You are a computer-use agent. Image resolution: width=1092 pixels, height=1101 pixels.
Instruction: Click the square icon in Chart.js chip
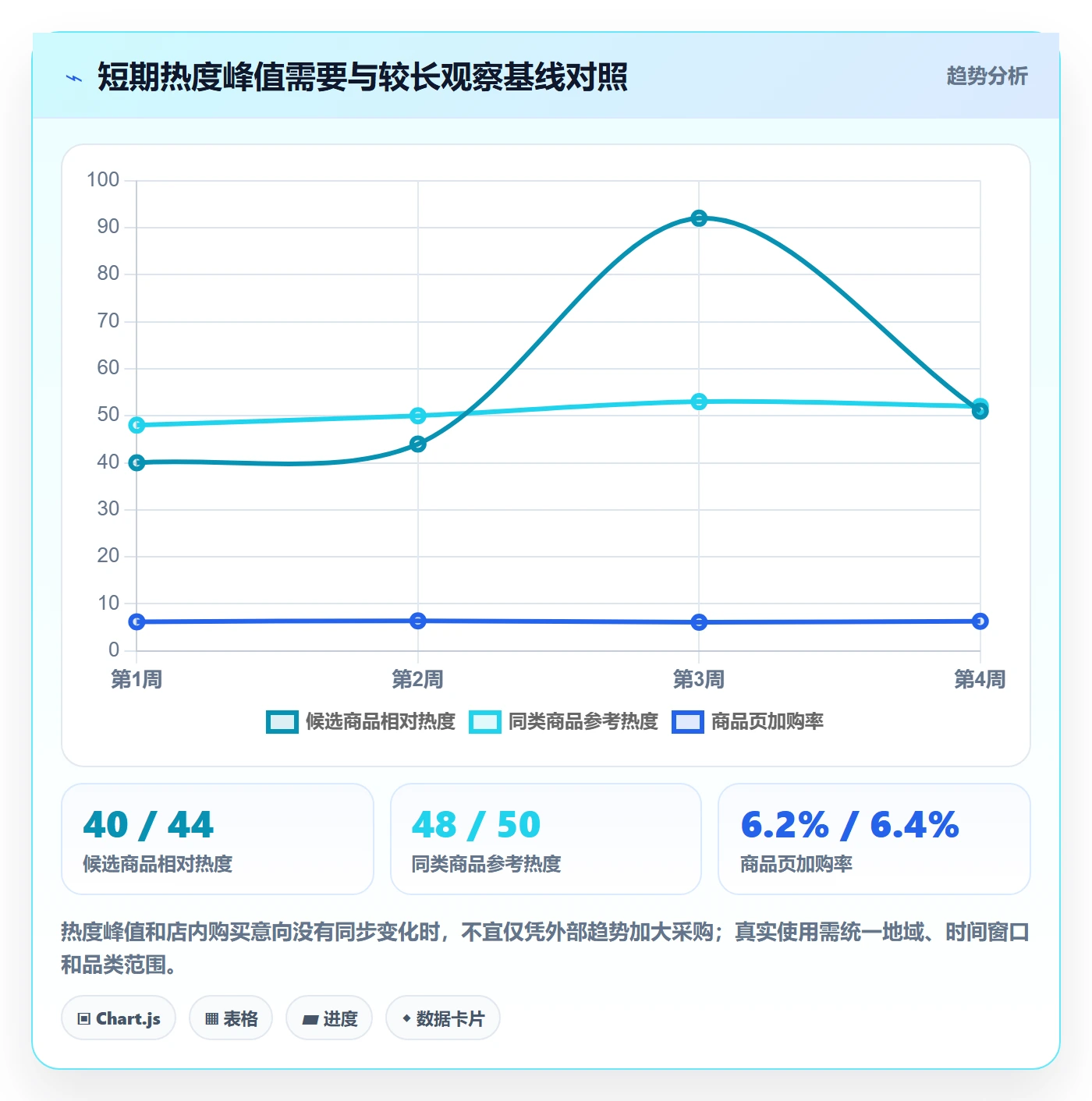coord(84,1019)
